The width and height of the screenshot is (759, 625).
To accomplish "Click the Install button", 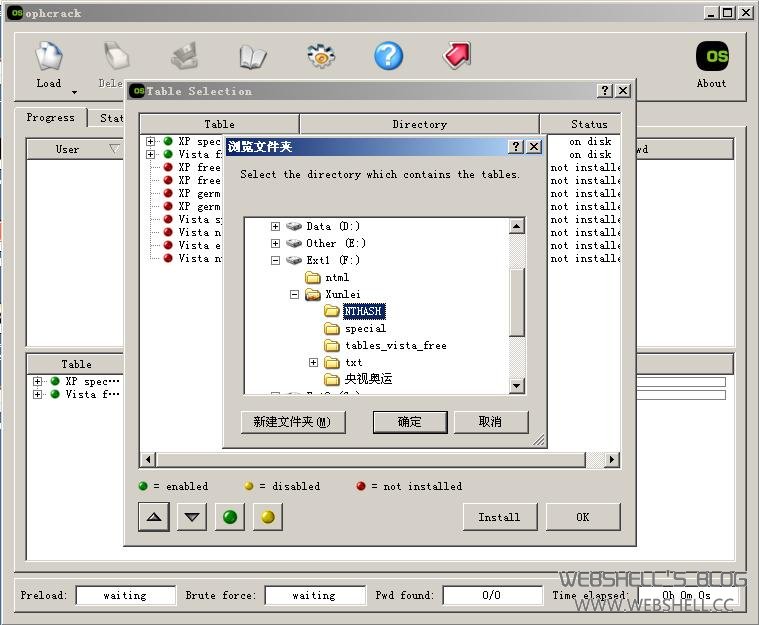I will pos(500,517).
